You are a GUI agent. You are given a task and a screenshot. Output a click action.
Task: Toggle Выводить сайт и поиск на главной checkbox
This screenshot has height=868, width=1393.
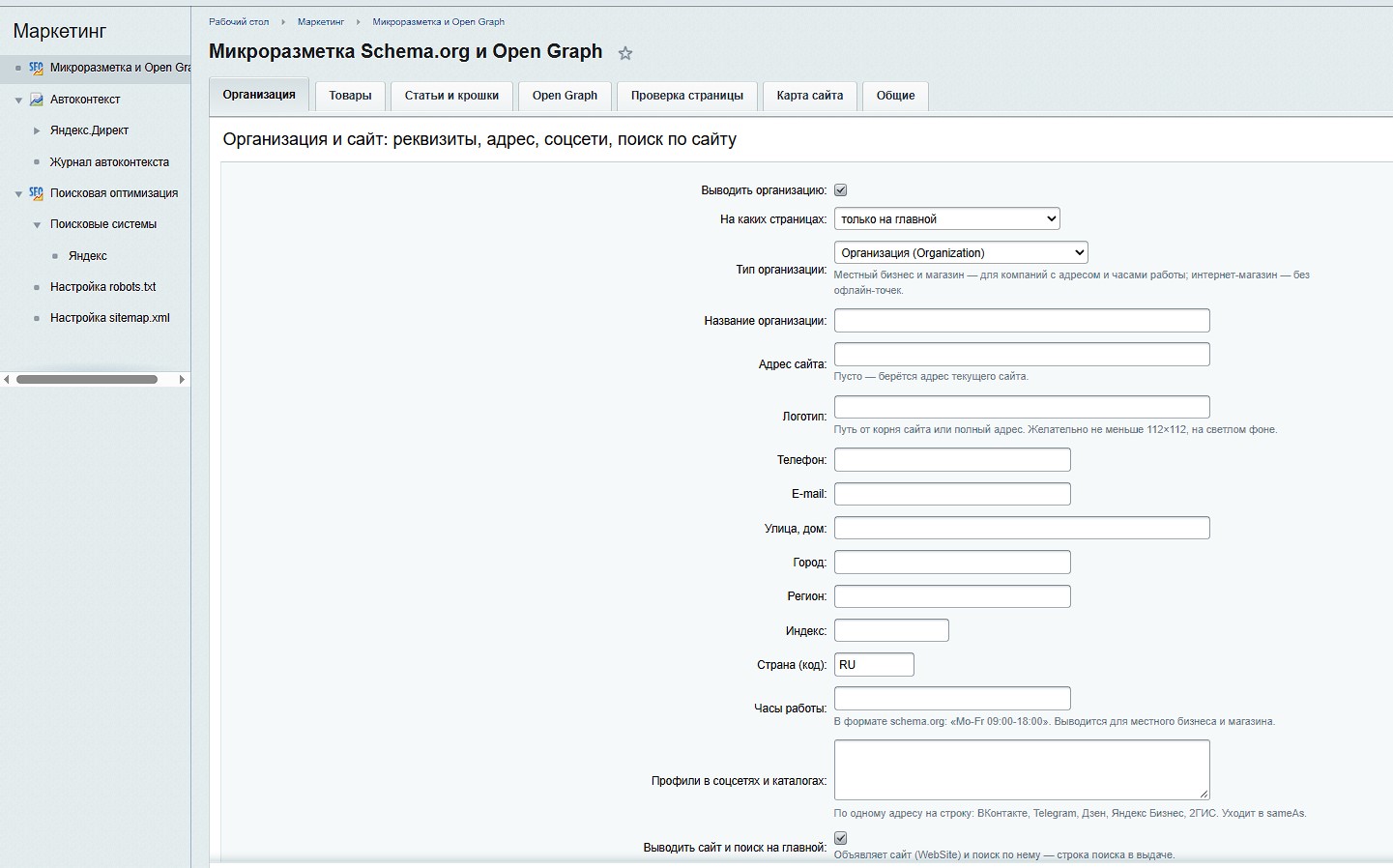click(841, 838)
